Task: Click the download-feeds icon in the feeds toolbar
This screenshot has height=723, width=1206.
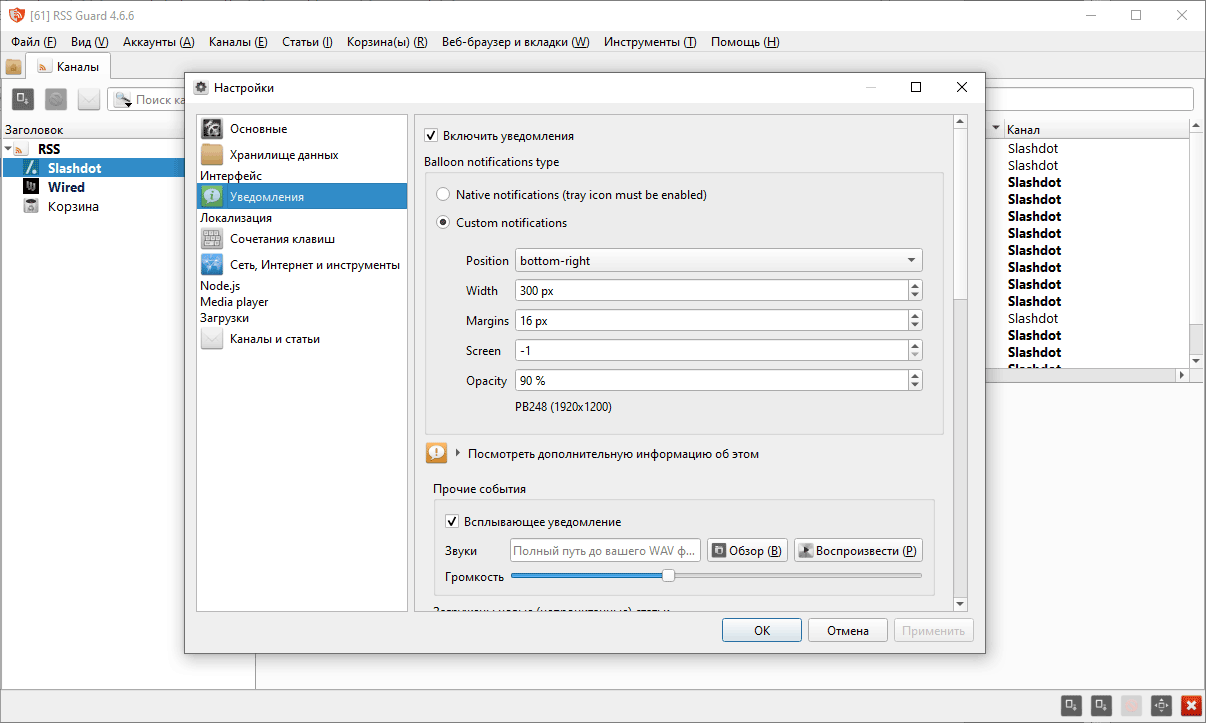Action: point(23,99)
